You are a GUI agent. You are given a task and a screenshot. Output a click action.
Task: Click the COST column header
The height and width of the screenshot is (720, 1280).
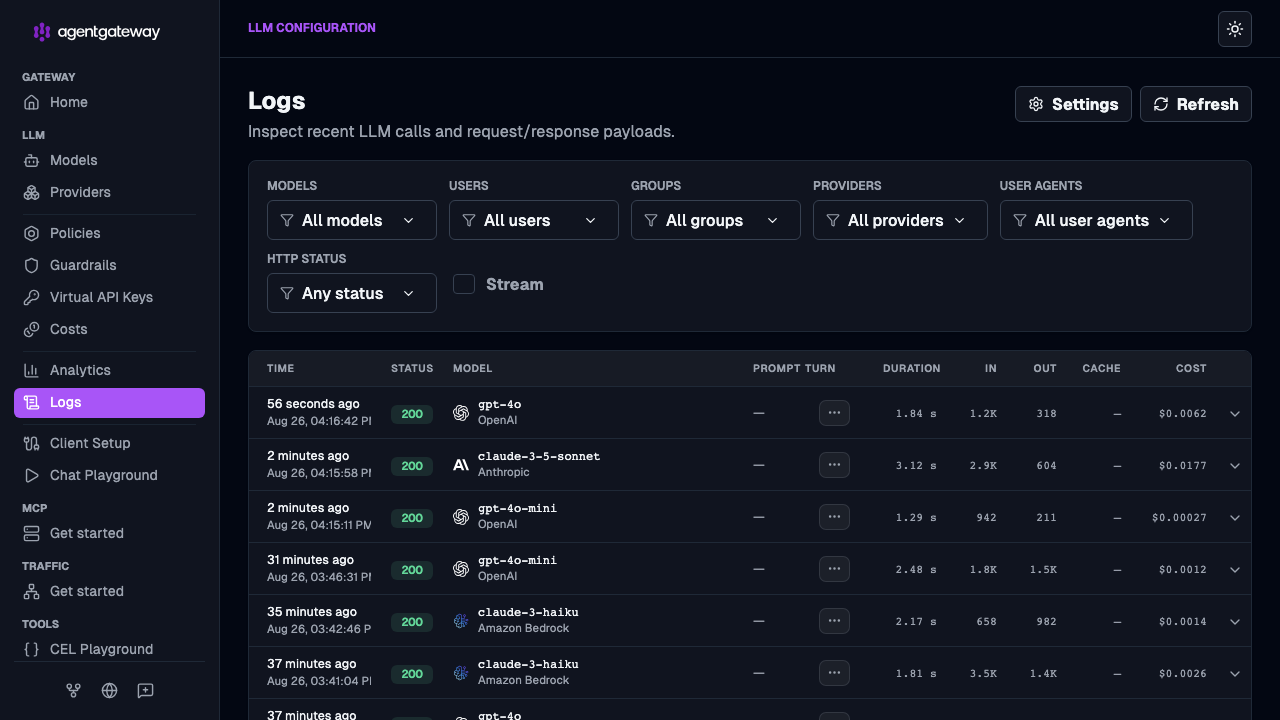pyautogui.click(x=1191, y=368)
